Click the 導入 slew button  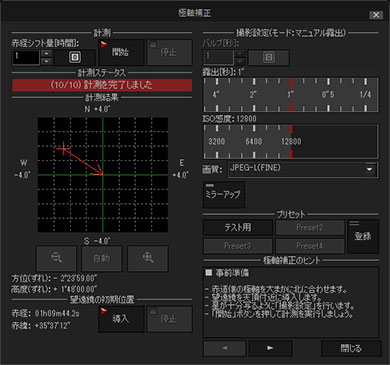click(x=121, y=320)
